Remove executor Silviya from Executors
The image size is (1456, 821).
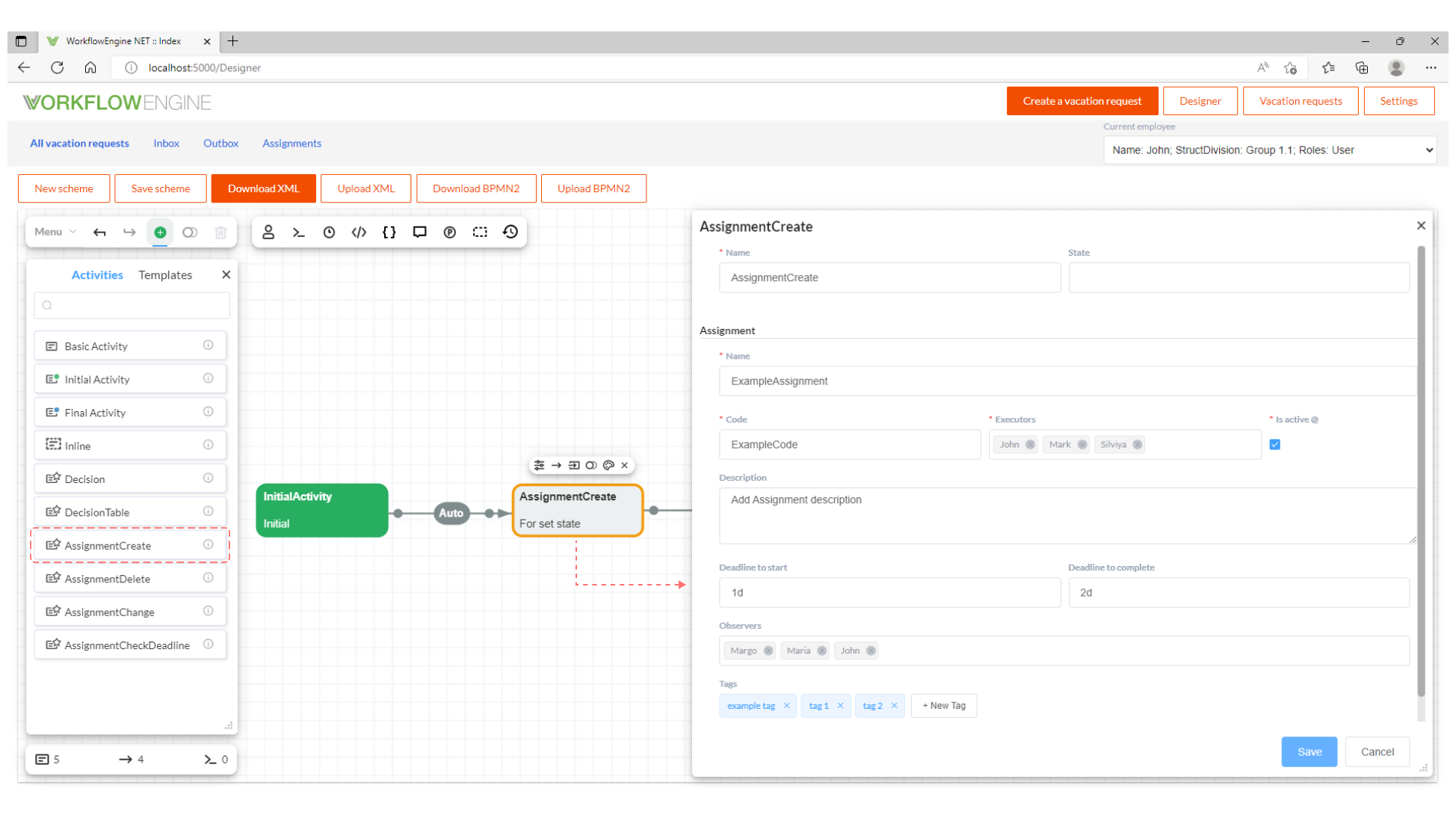[1138, 445]
